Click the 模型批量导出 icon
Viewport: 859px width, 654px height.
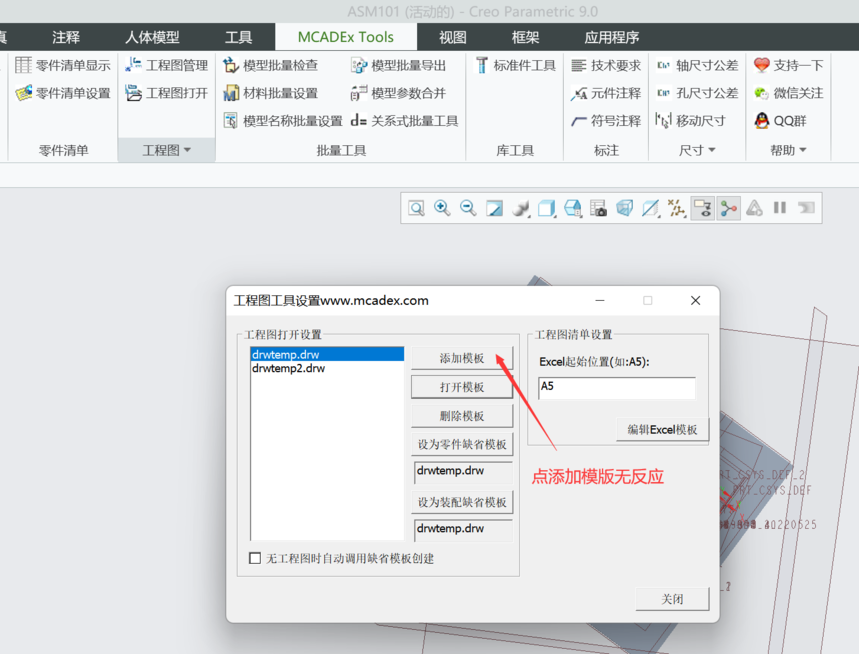tap(359, 65)
